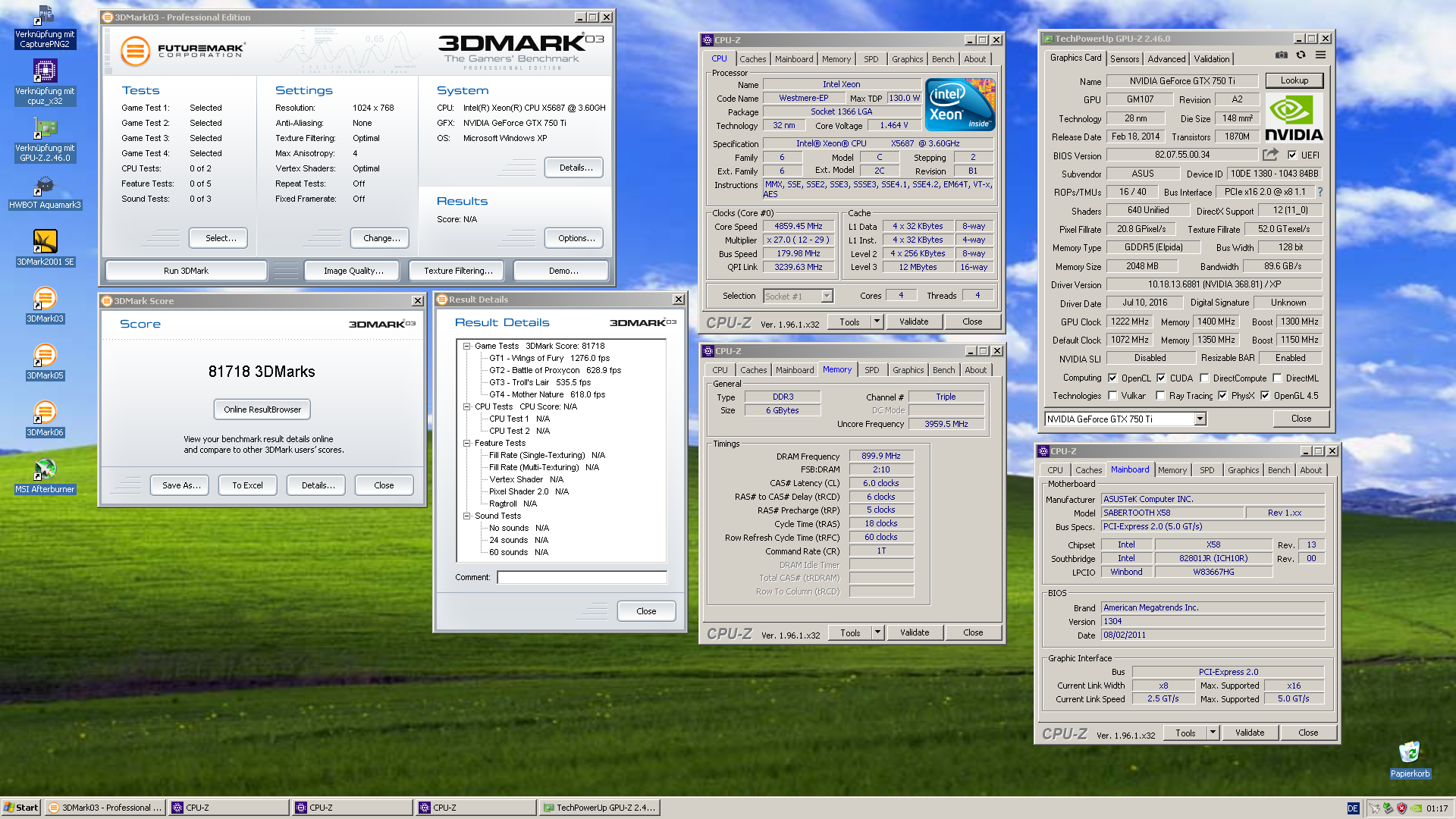This screenshot has width=1456, height=819.
Task: Toggle Ray Tracing checkbox
Action: pyautogui.click(x=1160, y=395)
